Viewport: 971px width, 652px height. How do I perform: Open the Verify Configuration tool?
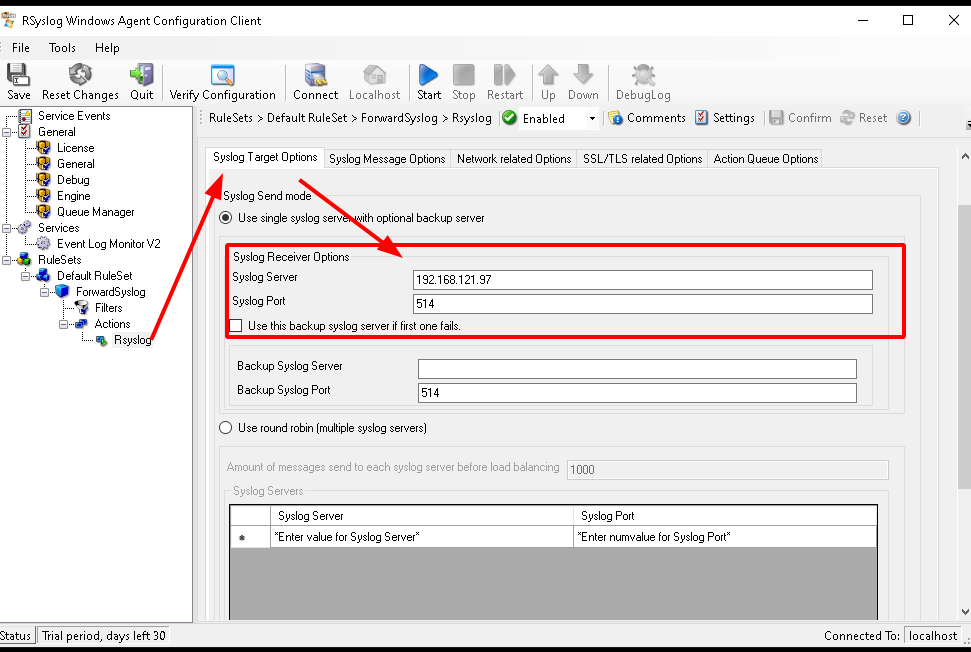coord(222,80)
